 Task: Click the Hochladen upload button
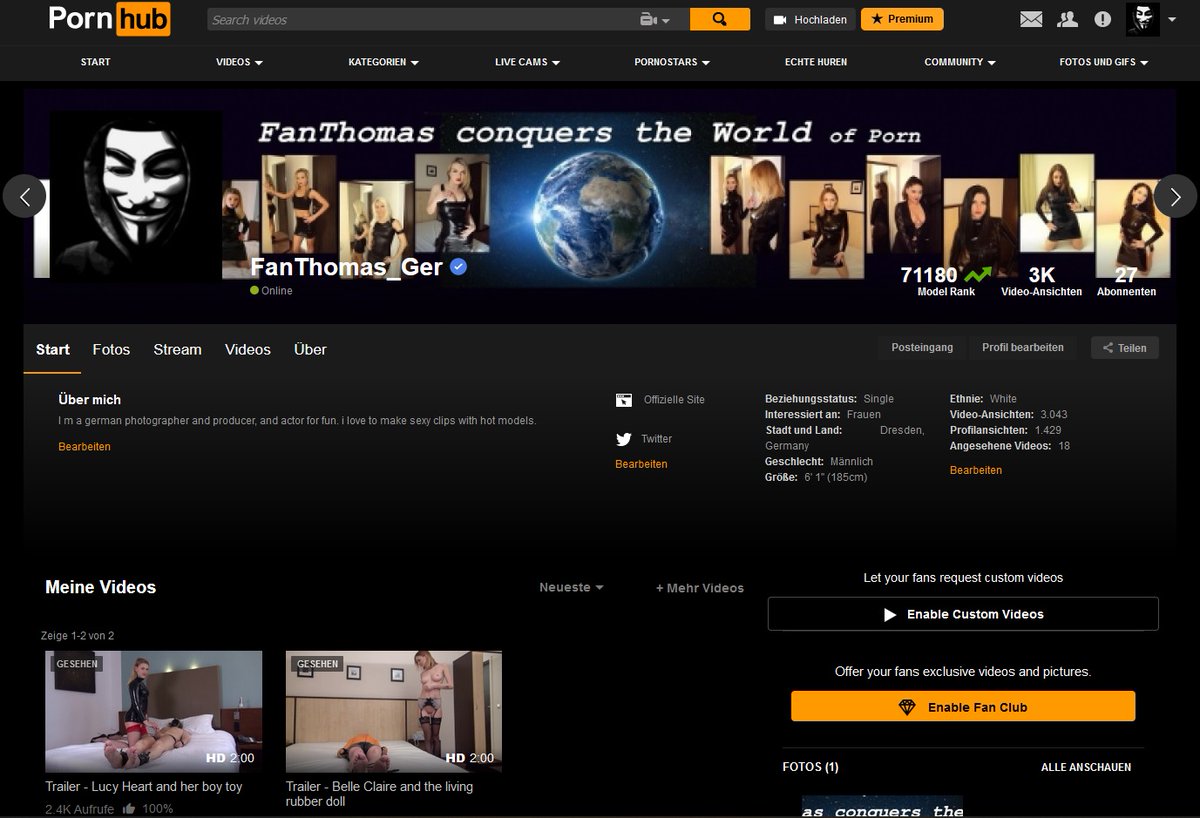(811, 19)
